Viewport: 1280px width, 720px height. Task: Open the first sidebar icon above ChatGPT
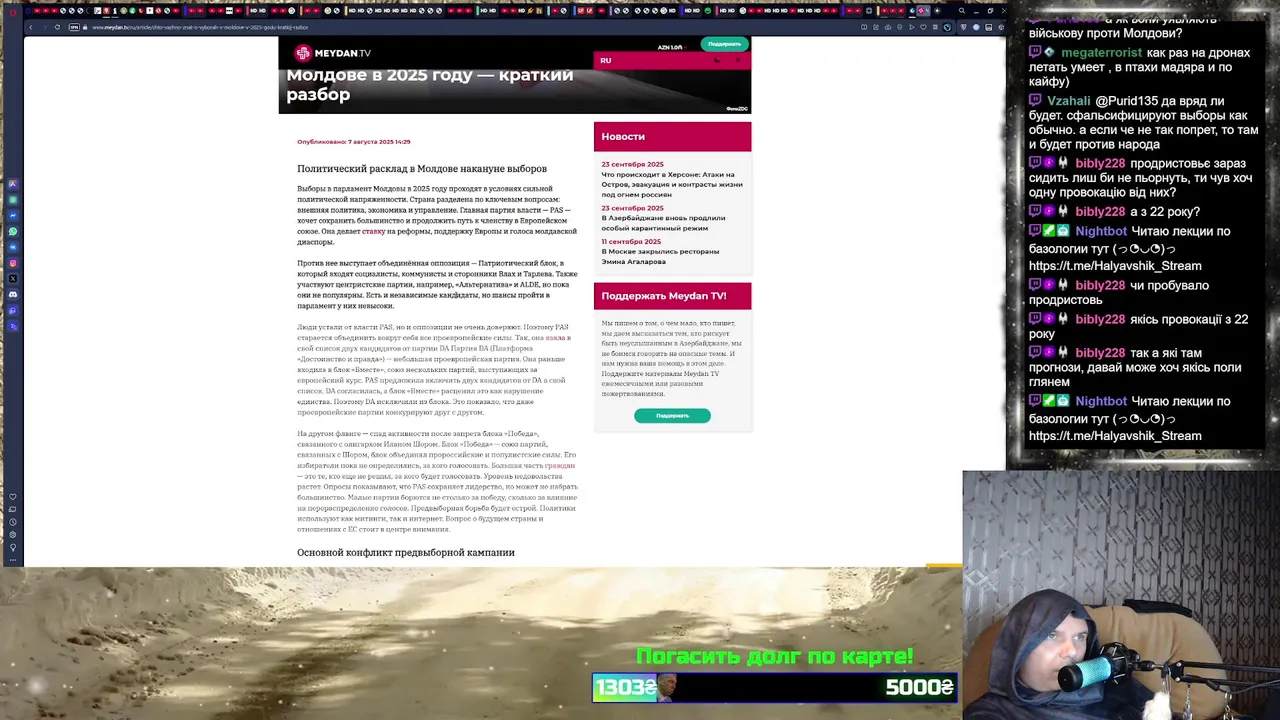(13, 184)
